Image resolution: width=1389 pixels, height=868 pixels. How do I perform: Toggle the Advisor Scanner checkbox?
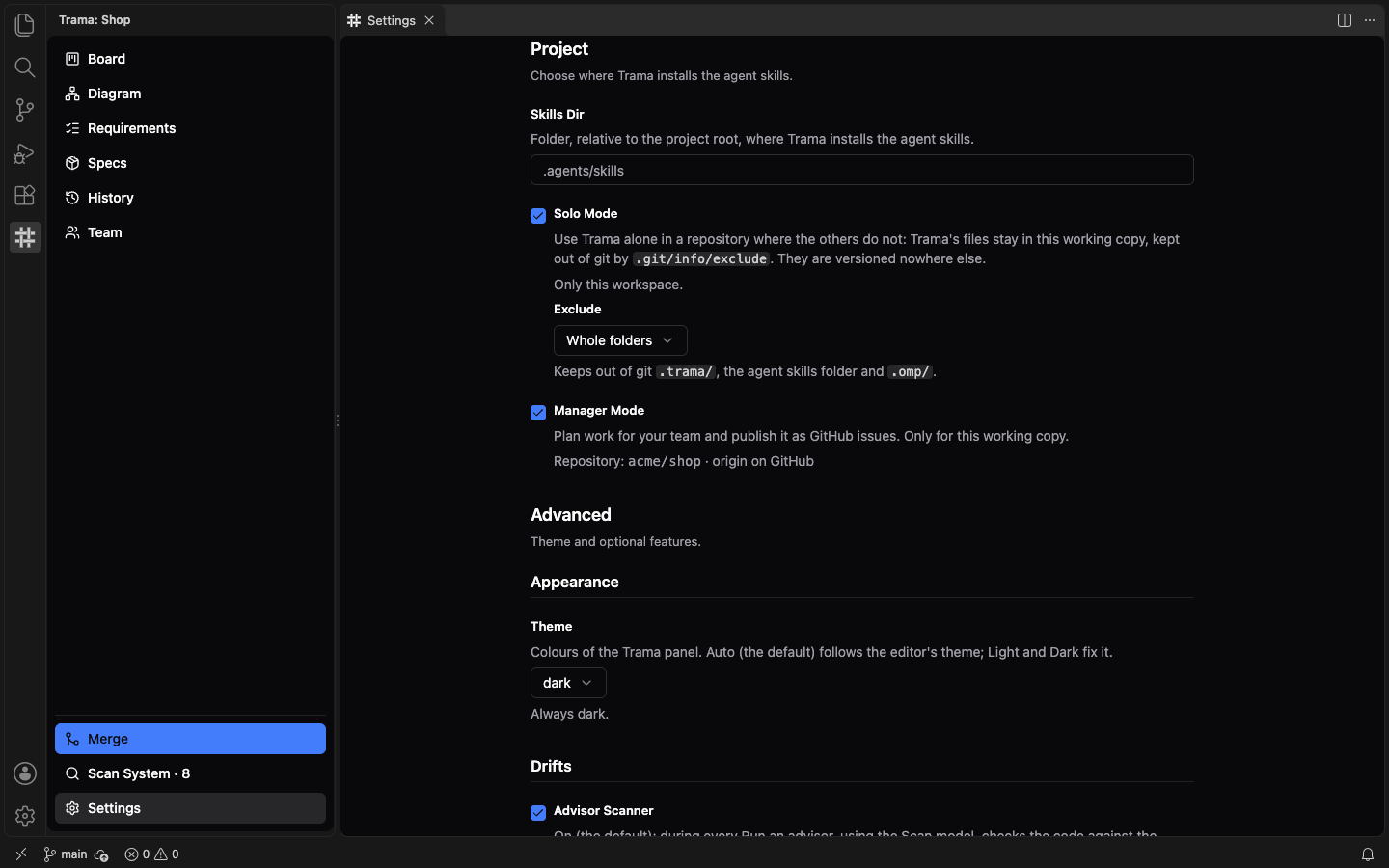pos(538,813)
